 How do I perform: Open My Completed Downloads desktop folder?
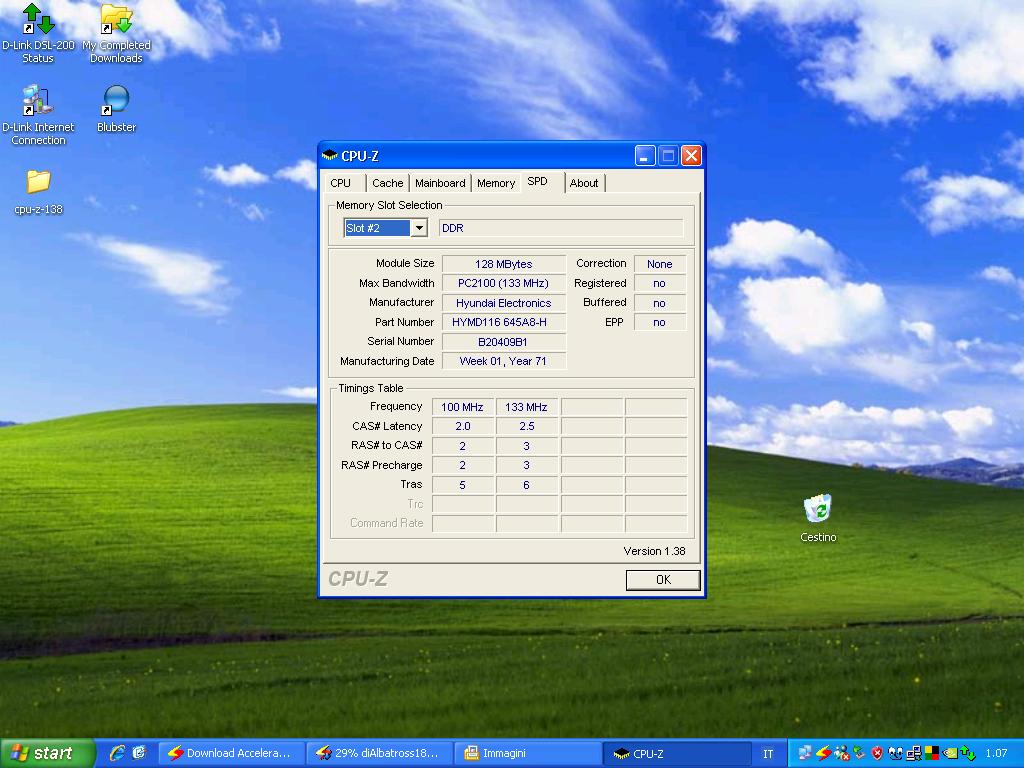[116, 33]
